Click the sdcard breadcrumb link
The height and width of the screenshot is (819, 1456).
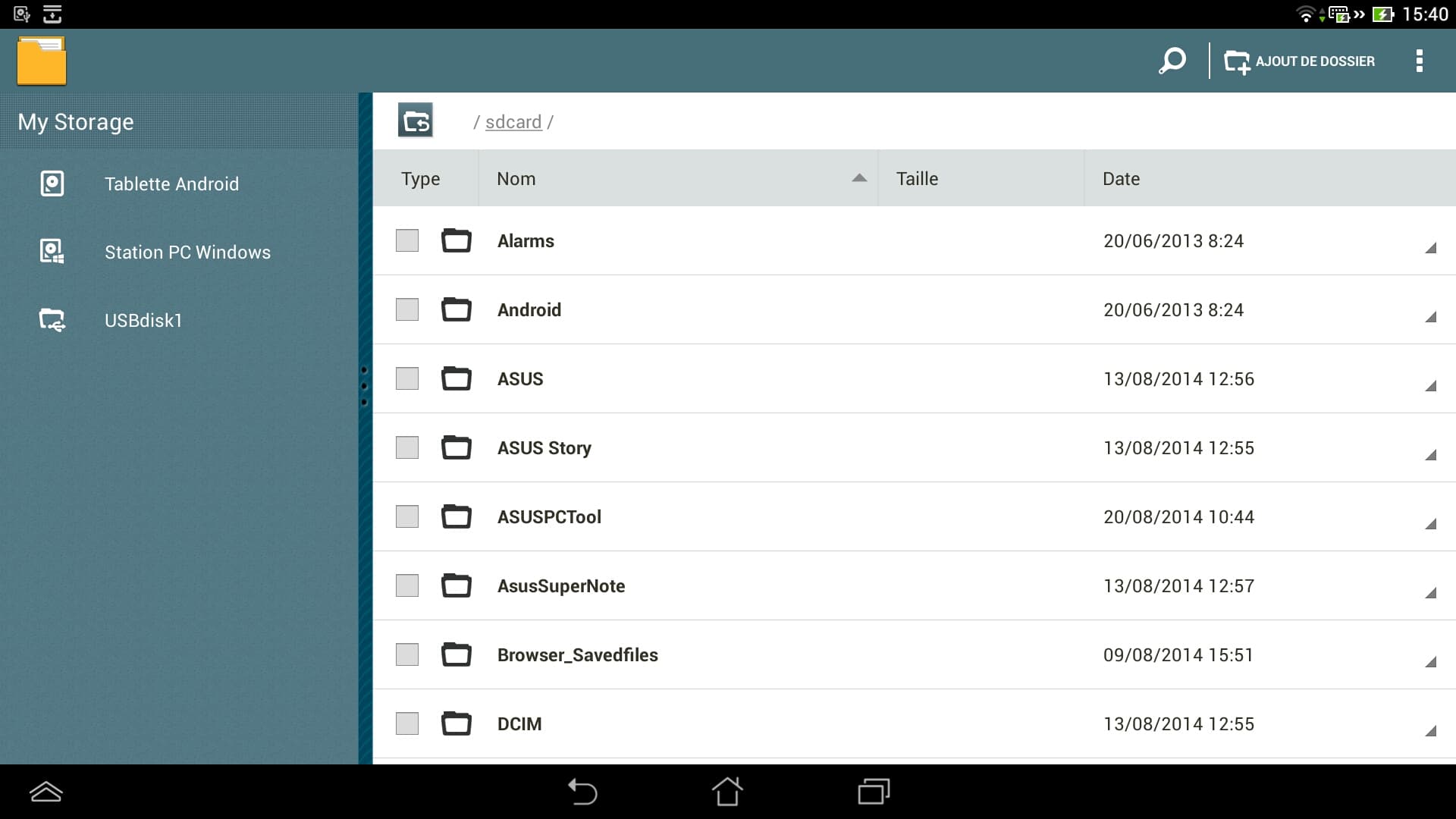coord(513,122)
